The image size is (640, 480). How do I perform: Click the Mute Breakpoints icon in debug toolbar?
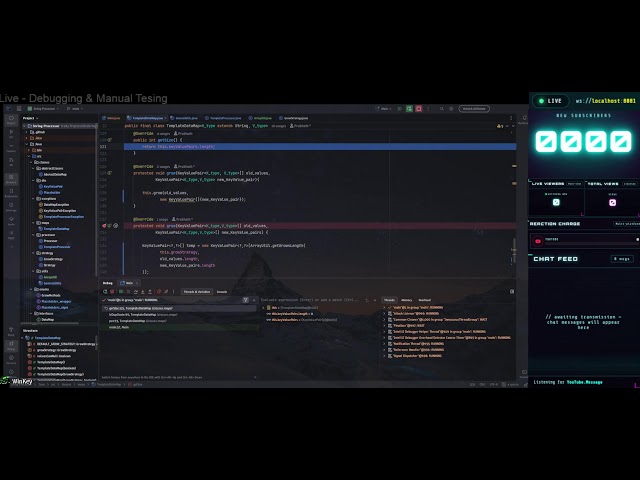[166, 291]
